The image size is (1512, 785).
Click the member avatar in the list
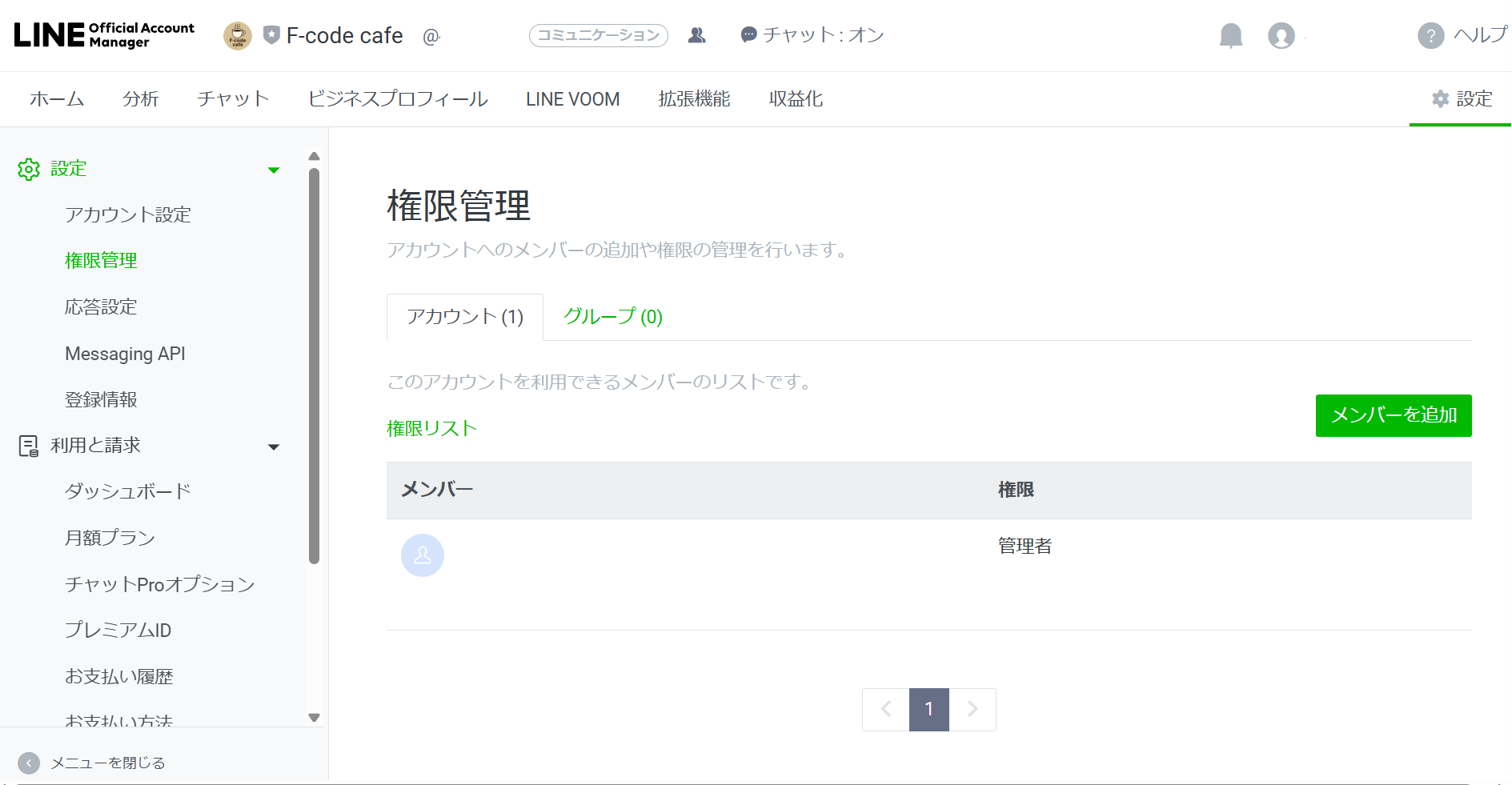pos(423,555)
